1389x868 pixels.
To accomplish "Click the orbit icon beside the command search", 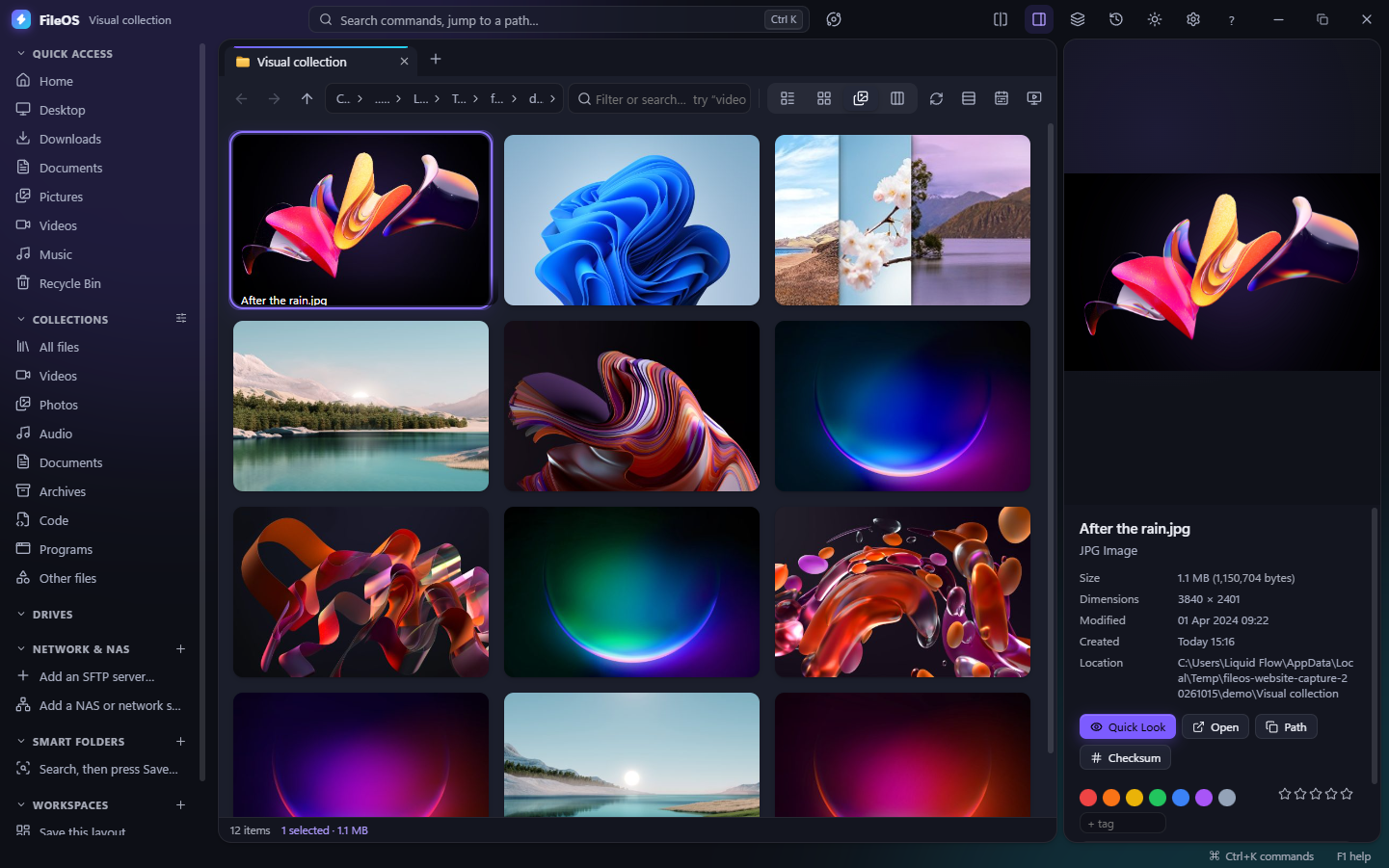I will 834,19.
